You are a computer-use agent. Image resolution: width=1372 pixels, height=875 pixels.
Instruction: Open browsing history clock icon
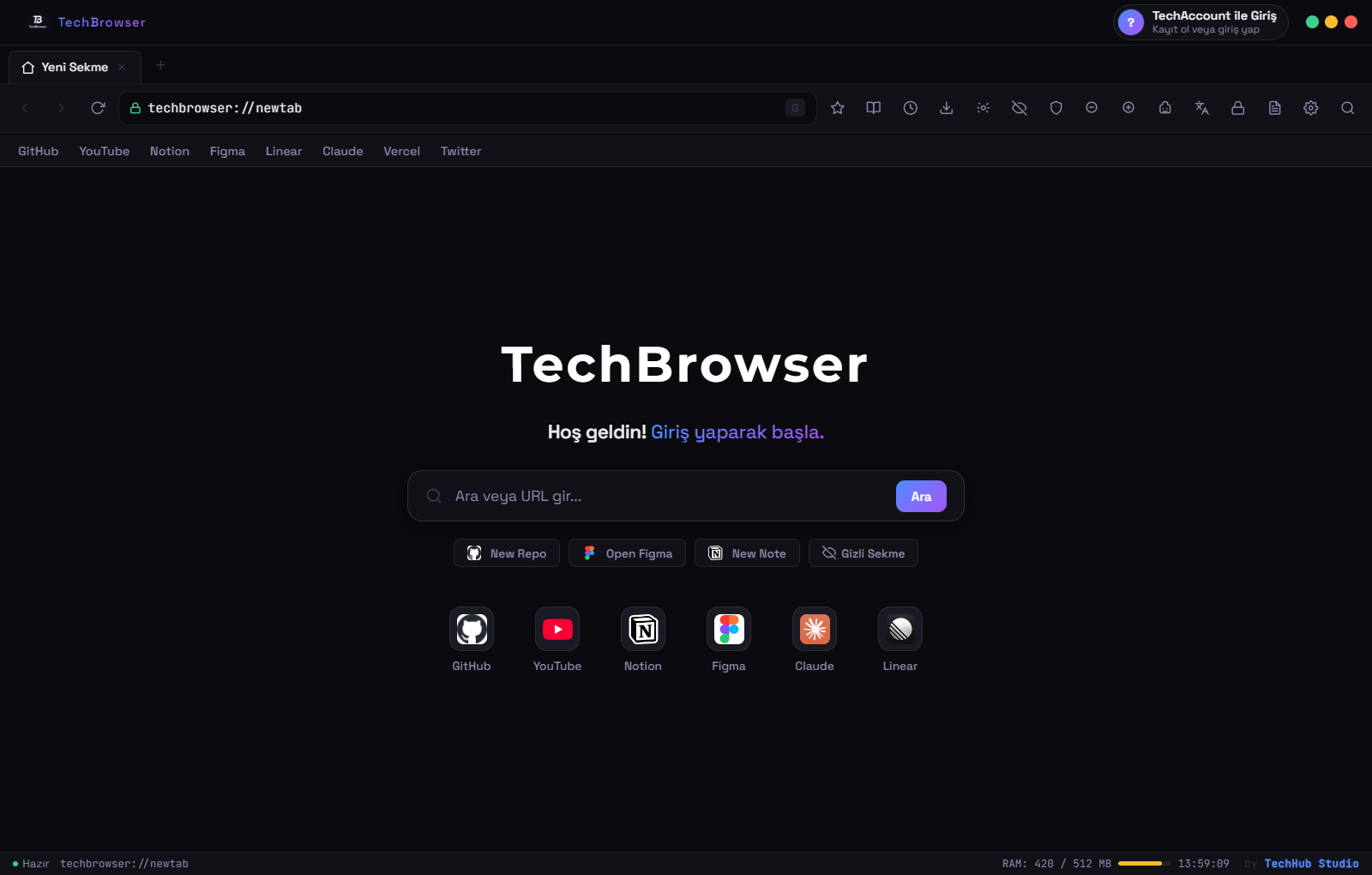click(911, 108)
